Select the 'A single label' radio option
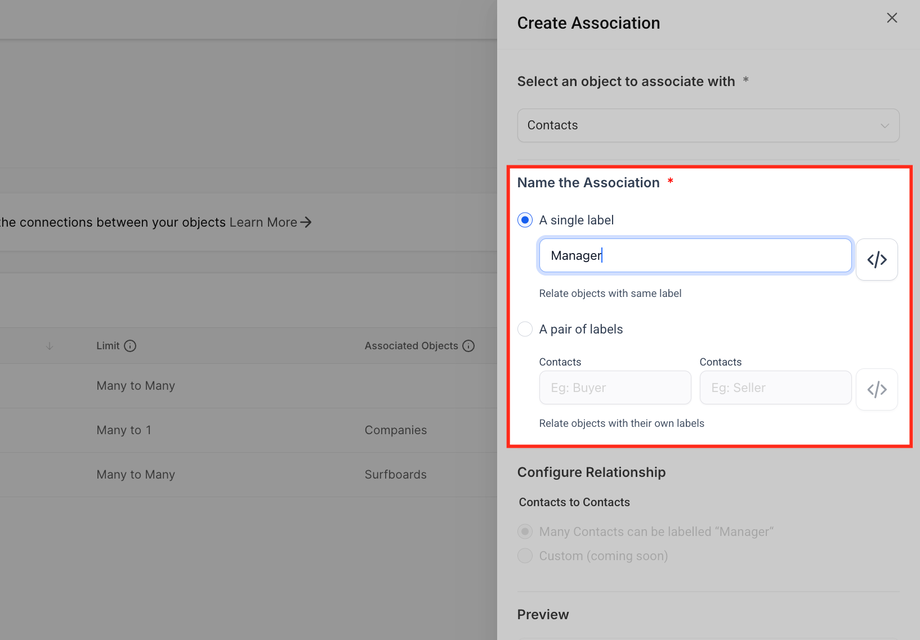This screenshot has width=920, height=640. click(x=525, y=220)
